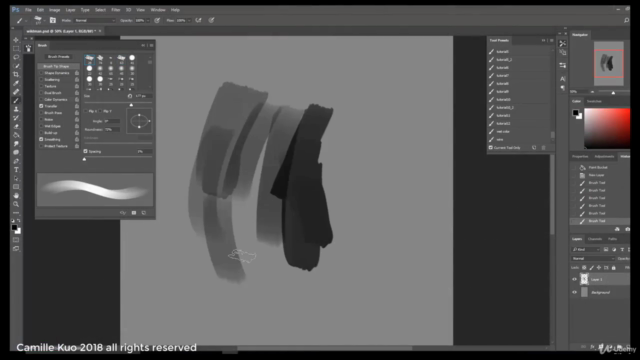Image resolution: width=640 pixels, height=360 pixels.
Task: Select the Rectangular Marquee tool
Action: pyautogui.click(x=16, y=49)
